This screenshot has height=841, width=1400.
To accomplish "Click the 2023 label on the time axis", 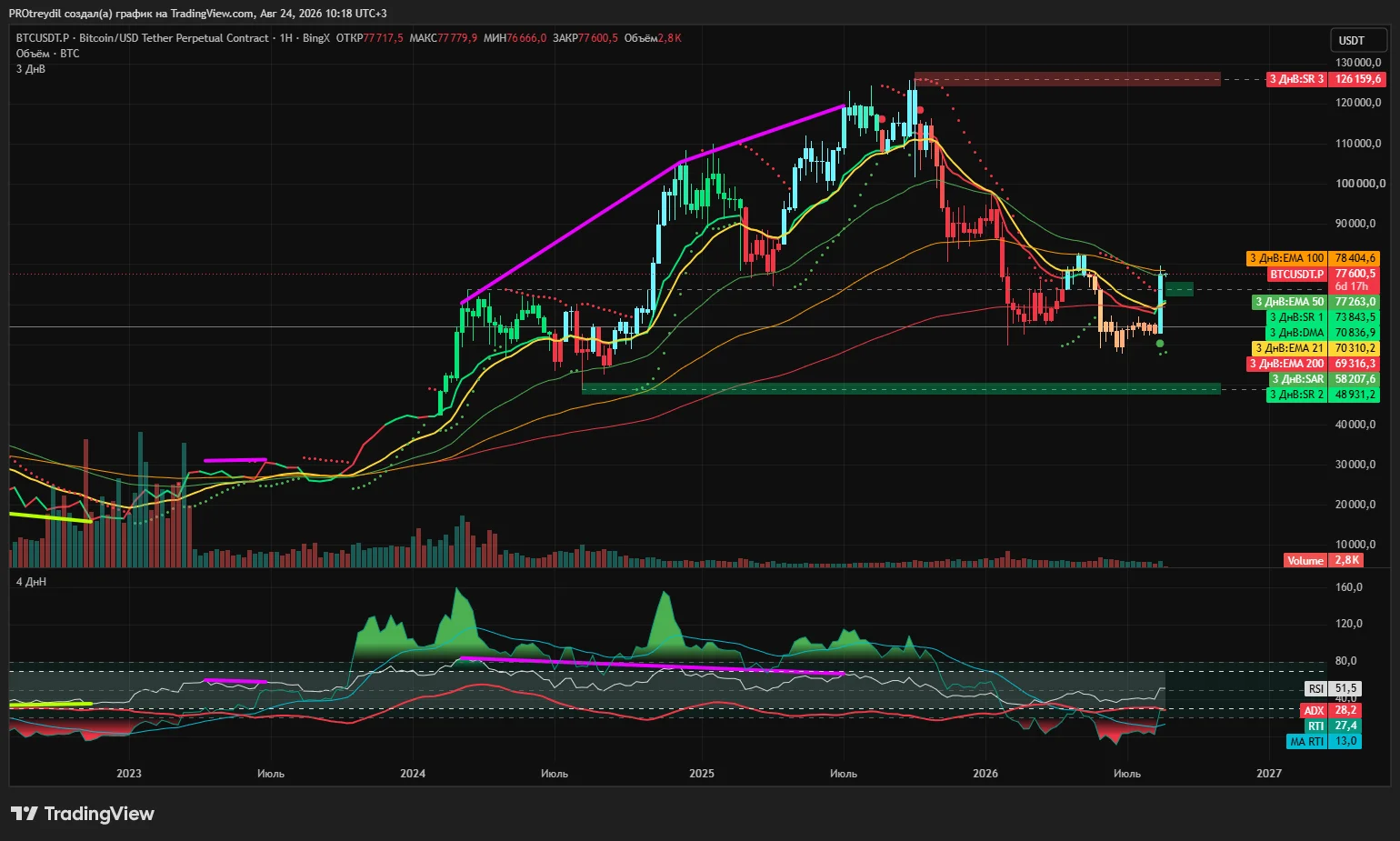I will 129,774.
